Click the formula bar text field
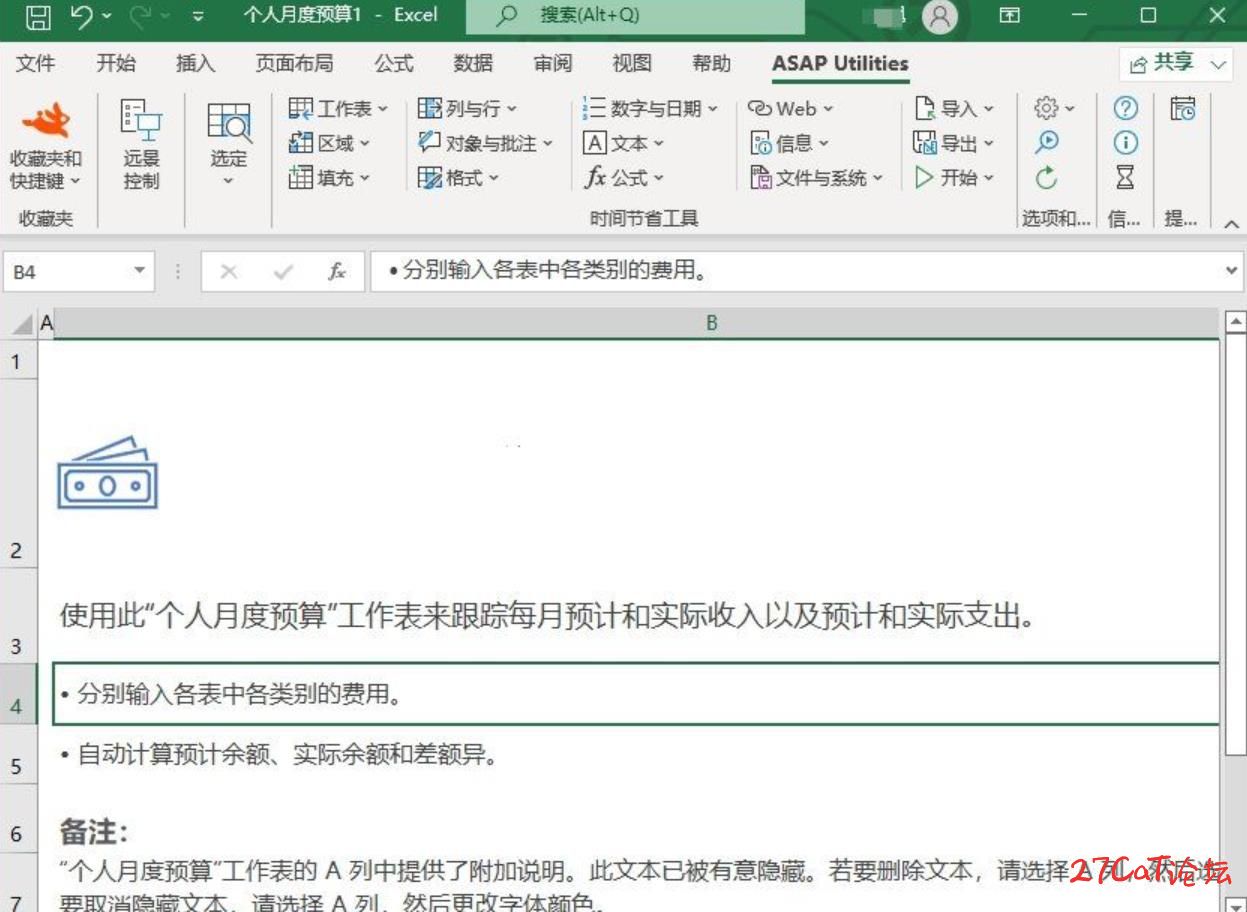Image resolution: width=1247 pixels, height=912 pixels. 795,271
